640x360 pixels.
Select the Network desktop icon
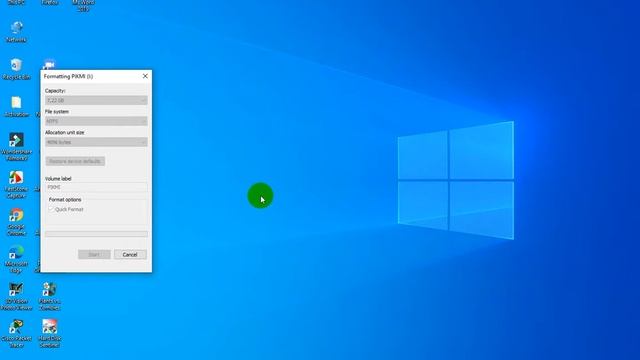click(16, 32)
